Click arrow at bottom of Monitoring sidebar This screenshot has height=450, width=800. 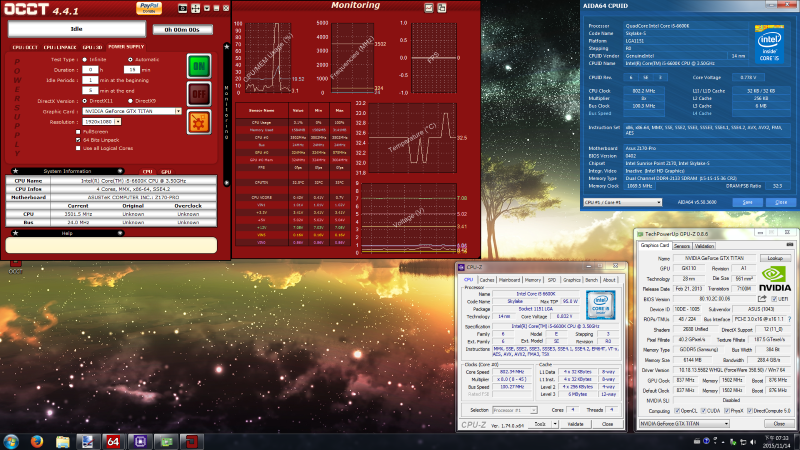[x=227, y=183]
